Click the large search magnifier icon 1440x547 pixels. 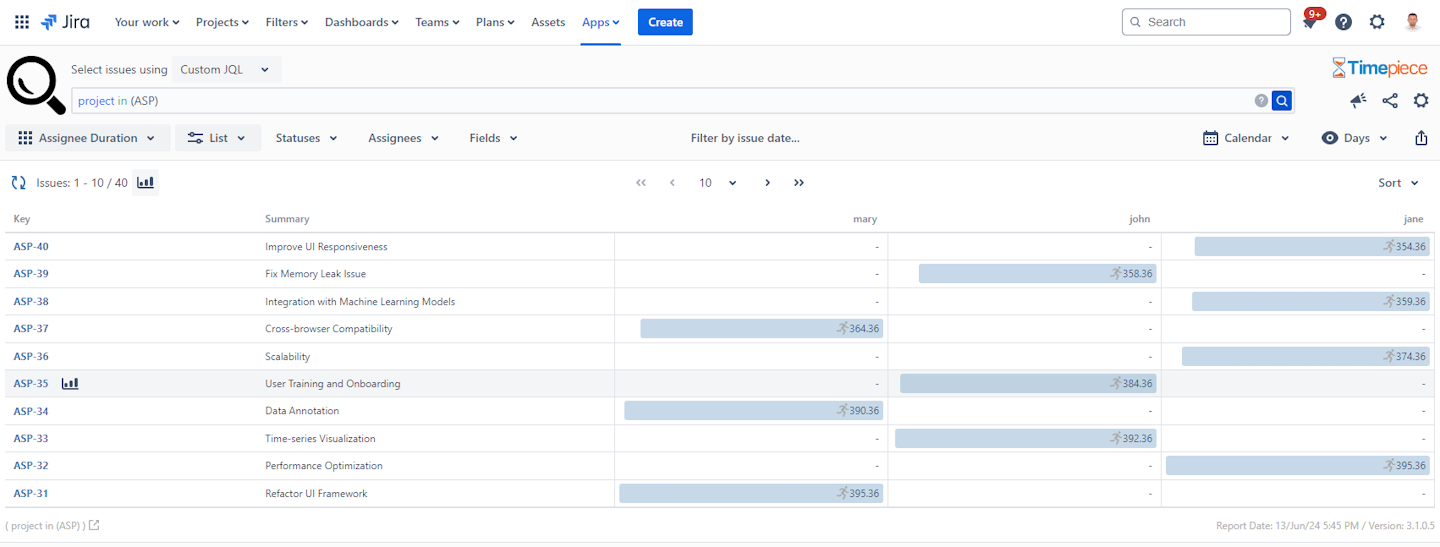point(36,85)
